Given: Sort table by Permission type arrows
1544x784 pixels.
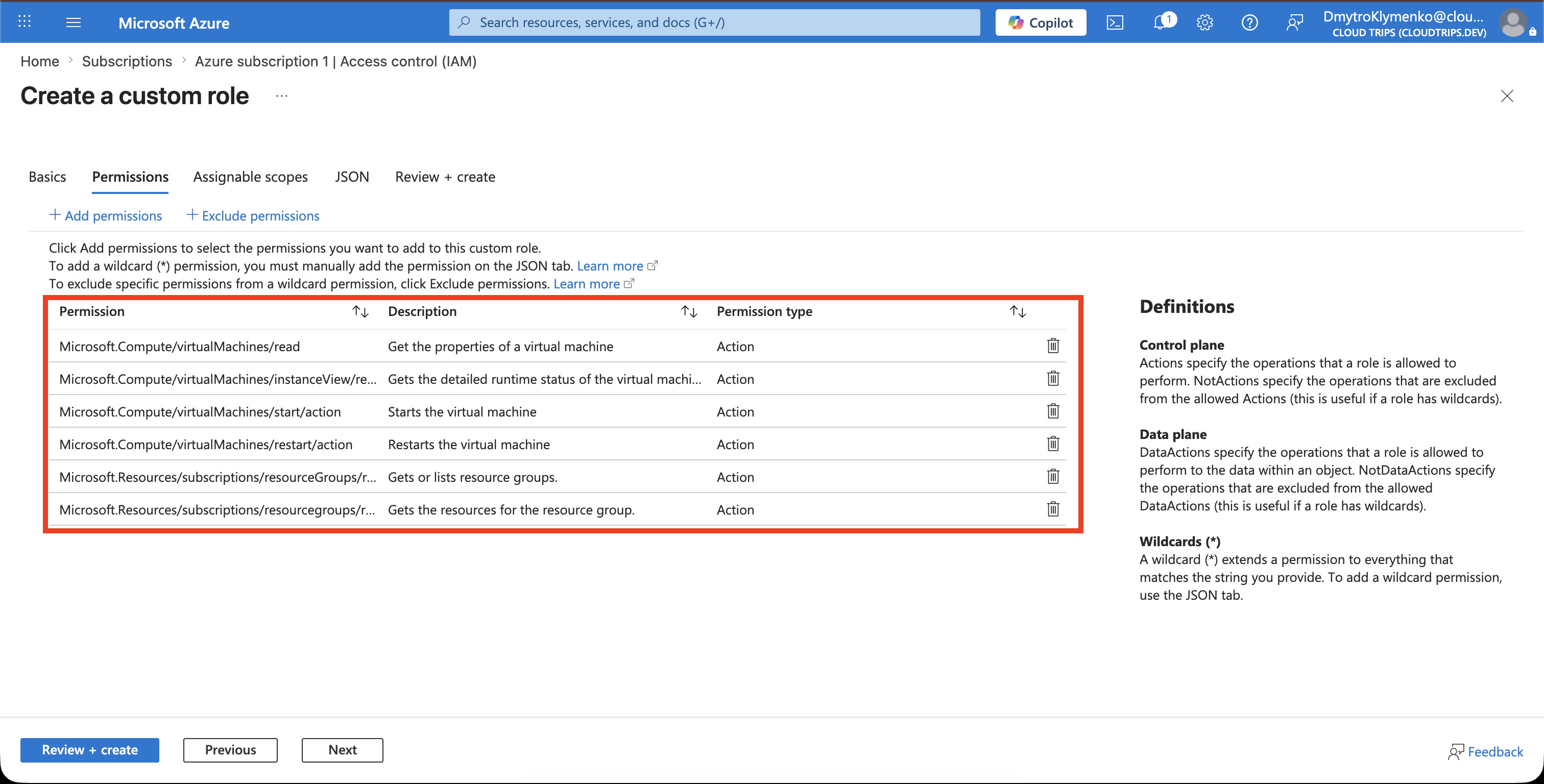Looking at the screenshot, I should click(1018, 311).
